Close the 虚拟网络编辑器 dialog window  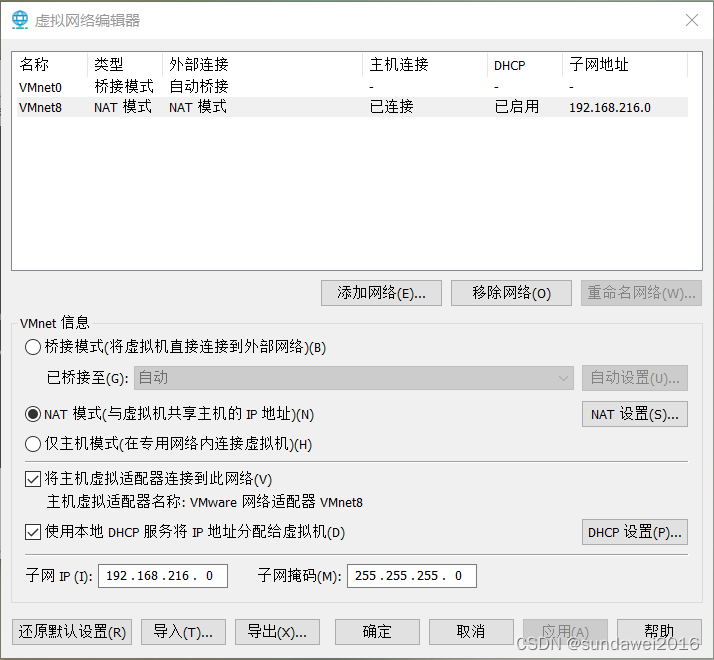click(692, 20)
